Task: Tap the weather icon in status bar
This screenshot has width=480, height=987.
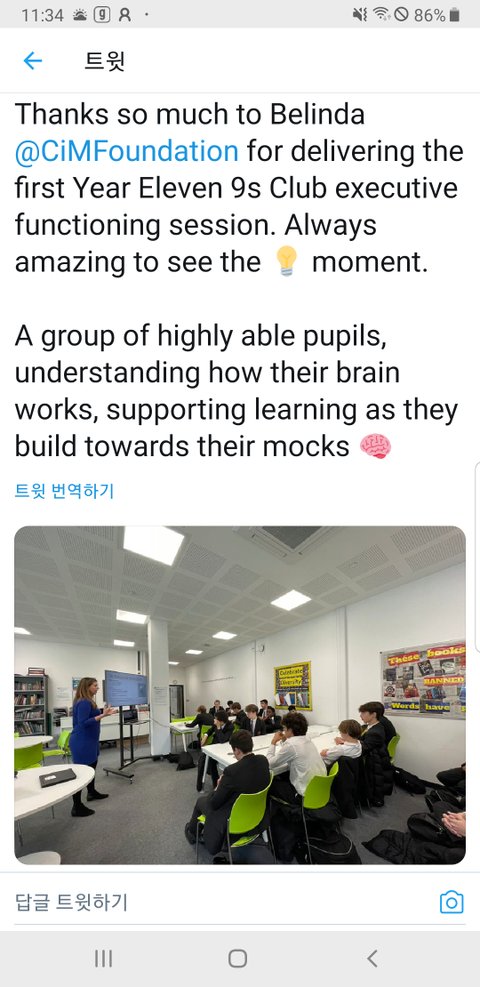Action: (x=80, y=15)
